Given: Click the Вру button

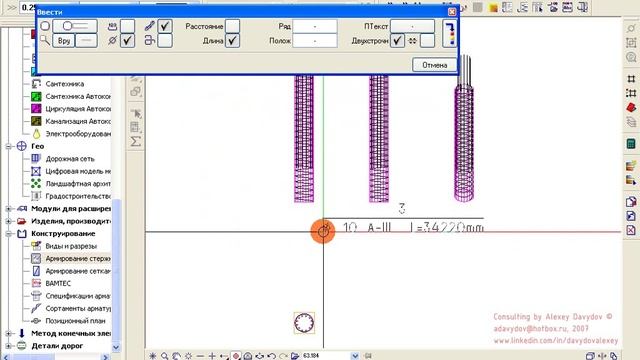Looking at the screenshot, I should (64, 40).
